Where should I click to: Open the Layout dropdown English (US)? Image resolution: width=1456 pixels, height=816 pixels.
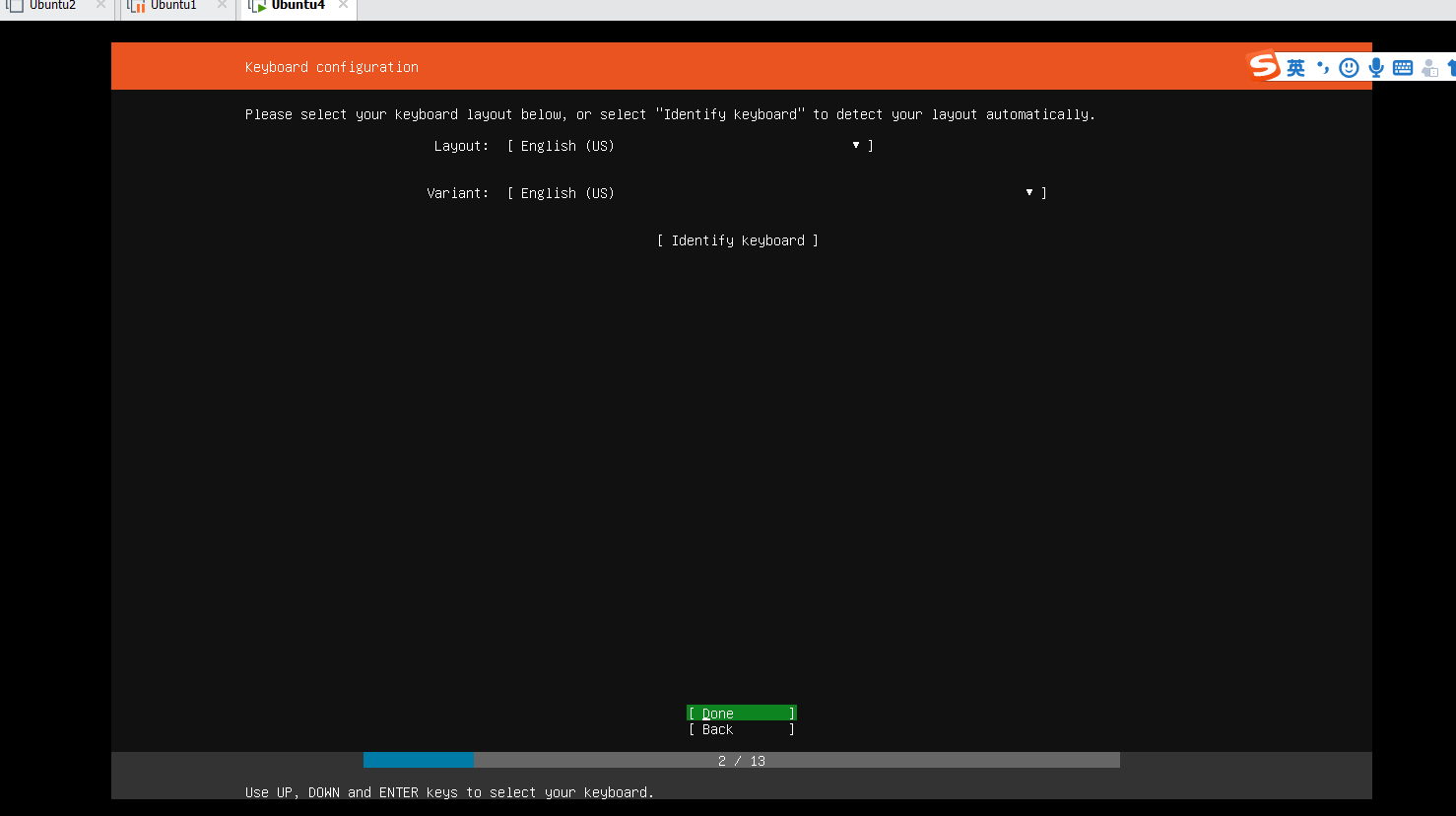coord(691,146)
